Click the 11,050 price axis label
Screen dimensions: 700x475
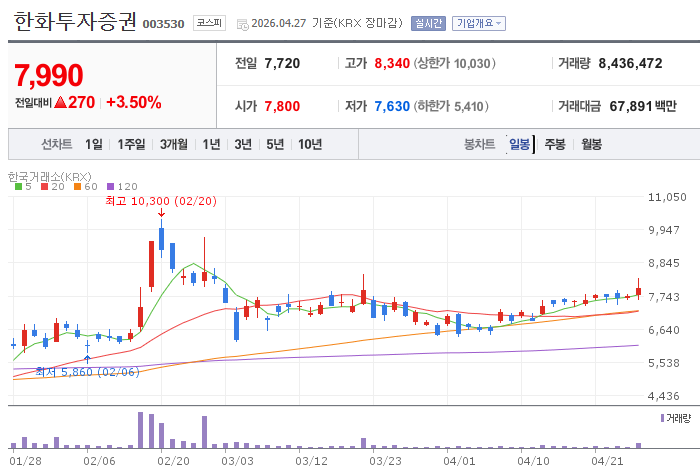pos(667,197)
